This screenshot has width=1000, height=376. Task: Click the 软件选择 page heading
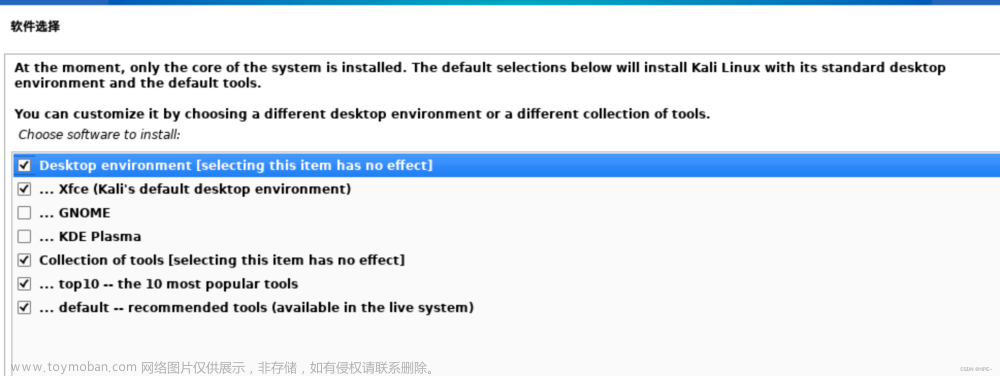36,27
